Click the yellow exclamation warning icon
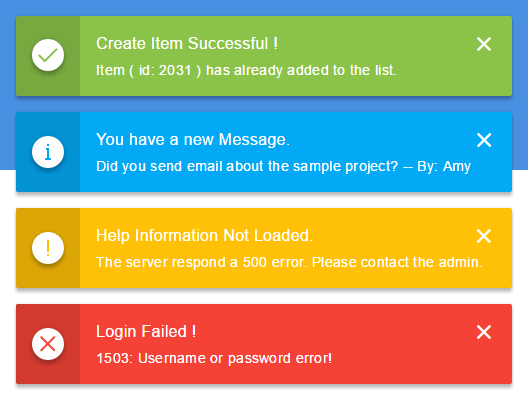Image resolution: width=528 pixels, height=408 pixels. [x=48, y=248]
